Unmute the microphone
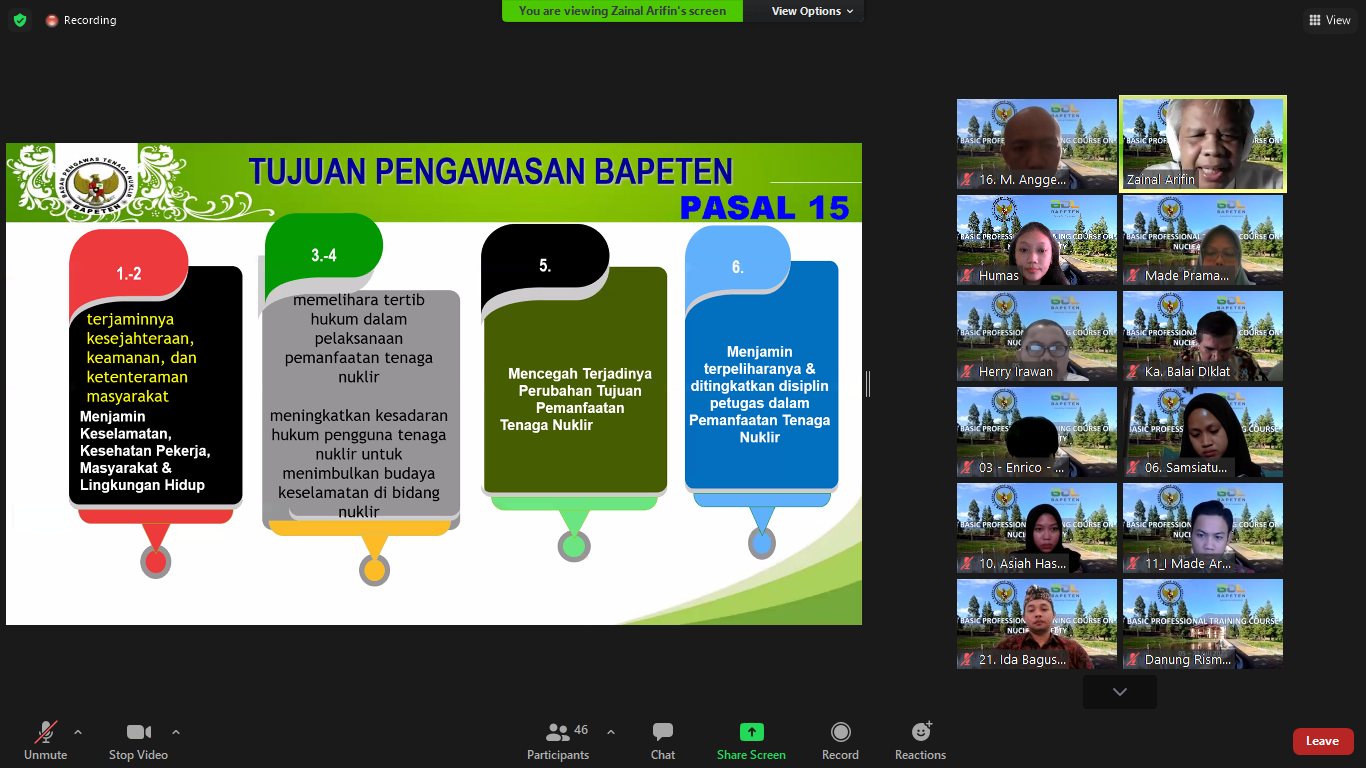This screenshot has width=1366, height=768. pyautogui.click(x=46, y=741)
